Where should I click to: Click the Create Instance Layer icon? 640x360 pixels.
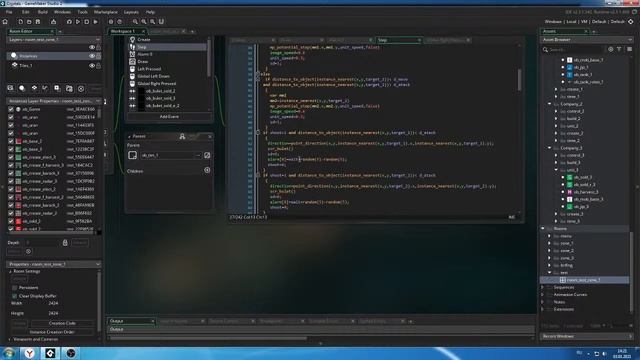[22, 88]
